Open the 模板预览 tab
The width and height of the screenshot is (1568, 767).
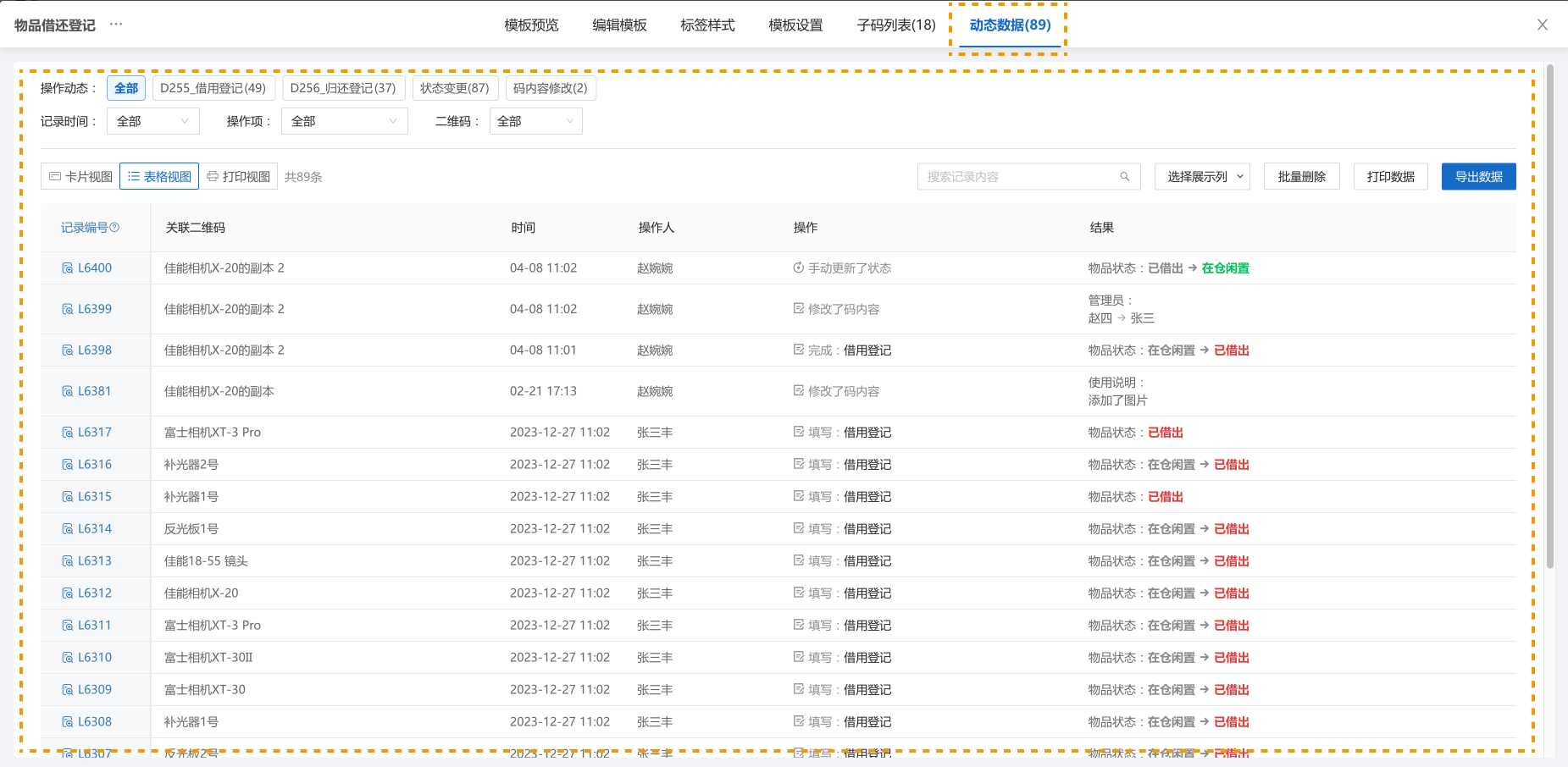tap(531, 25)
